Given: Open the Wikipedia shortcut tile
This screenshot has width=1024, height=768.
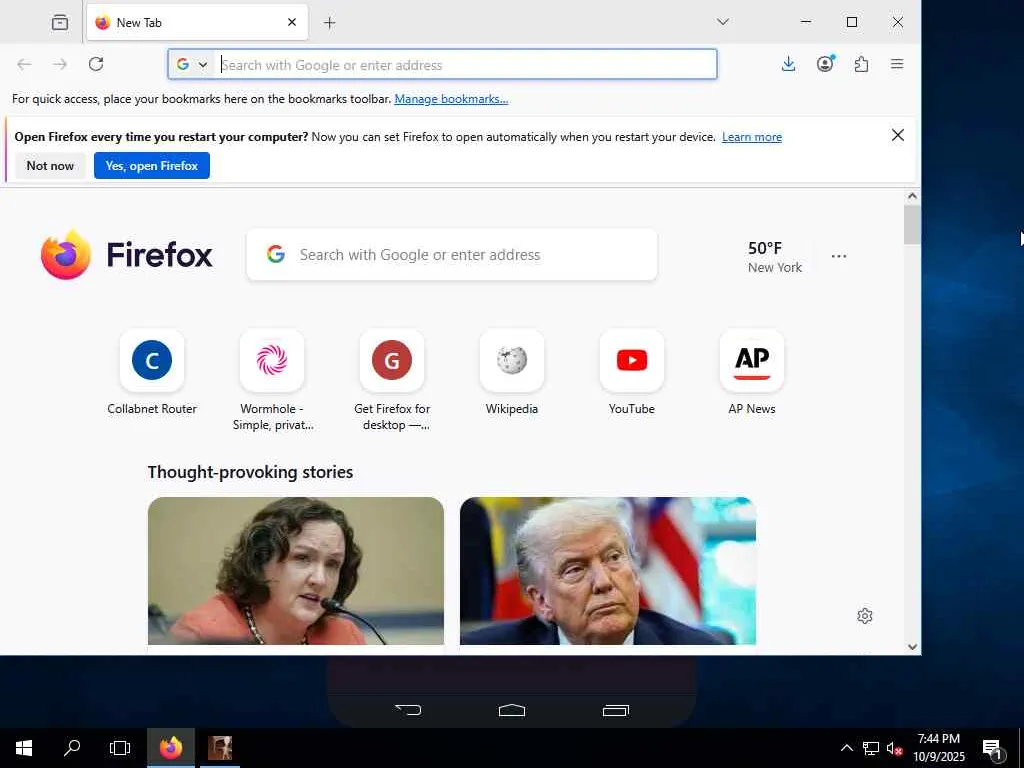Looking at the screenshot, I should coord(512,360).
